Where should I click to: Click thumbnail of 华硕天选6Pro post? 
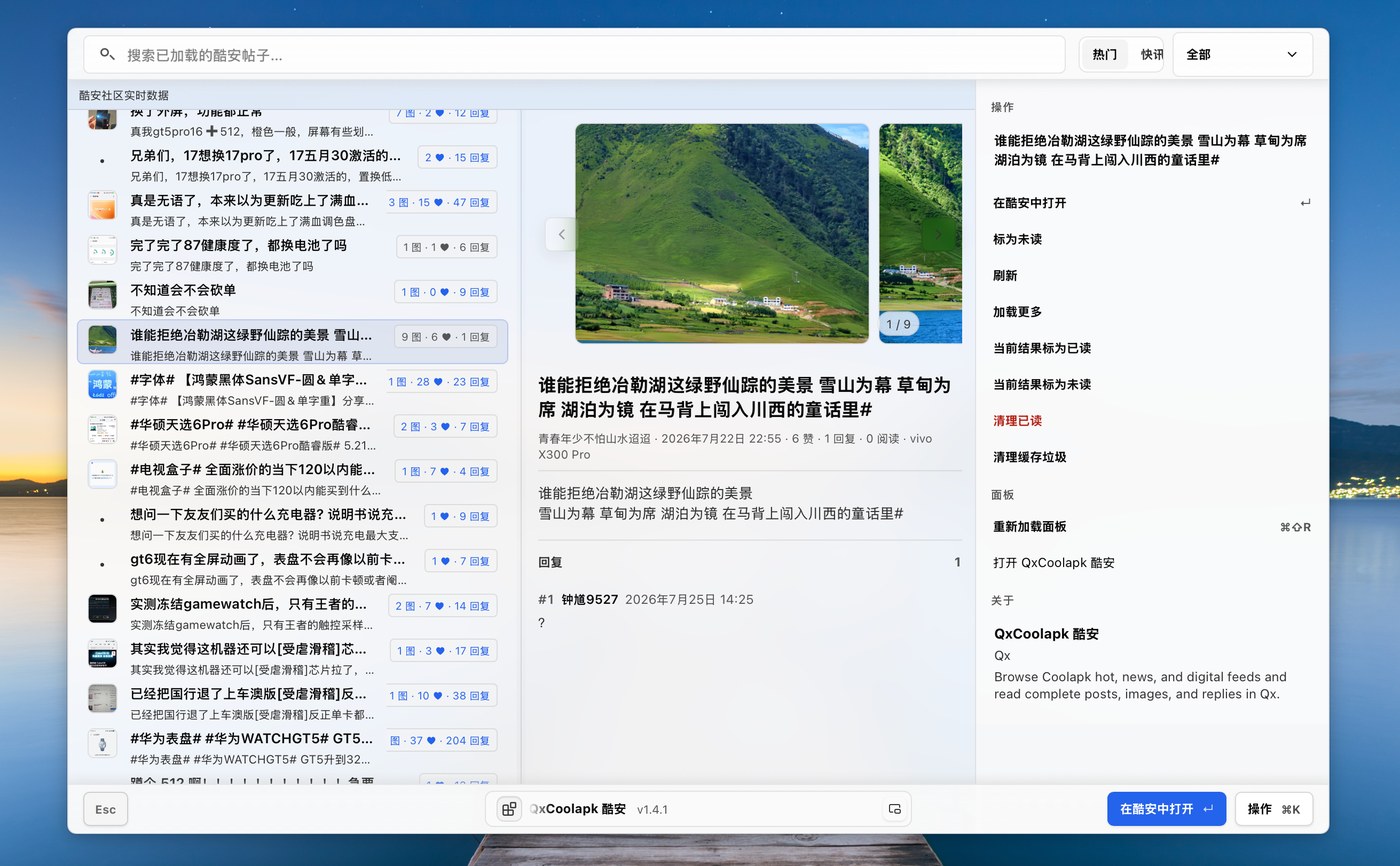pos(102,429)
